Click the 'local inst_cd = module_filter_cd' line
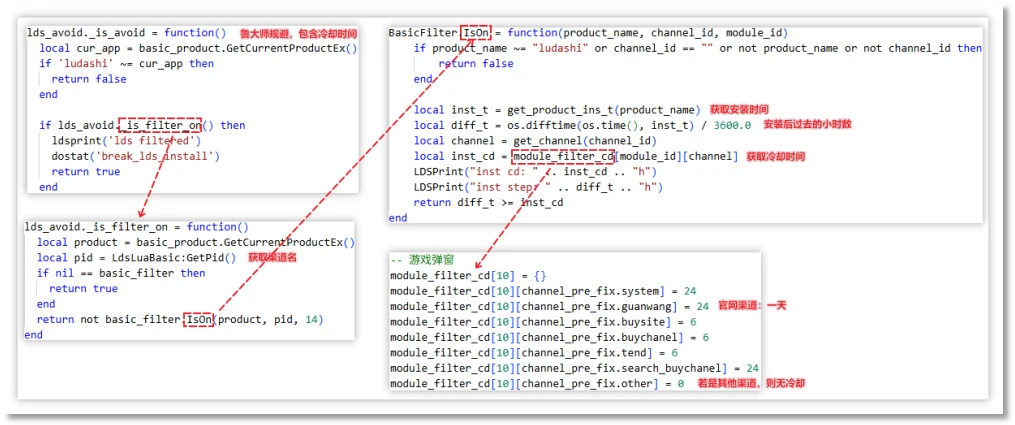 576,157
